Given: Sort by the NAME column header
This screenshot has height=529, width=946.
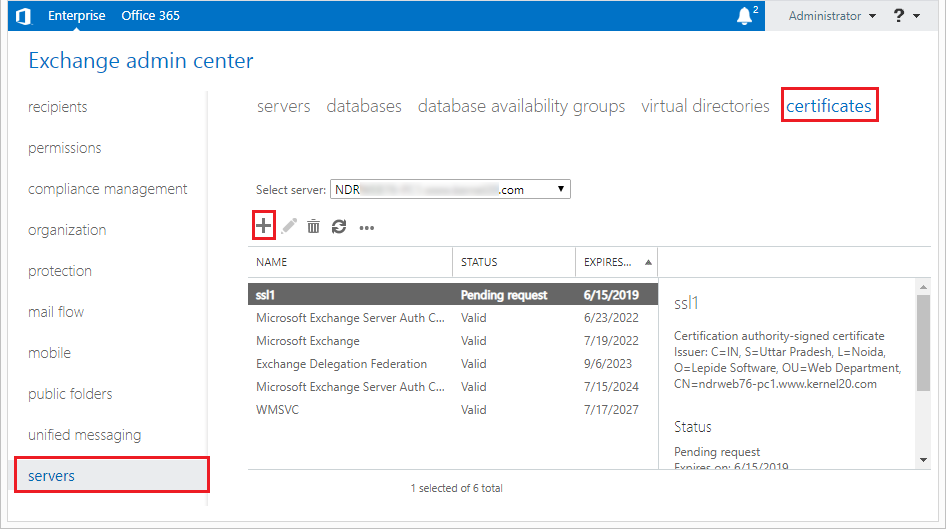Looking at the screenshot, I should 350,262.
